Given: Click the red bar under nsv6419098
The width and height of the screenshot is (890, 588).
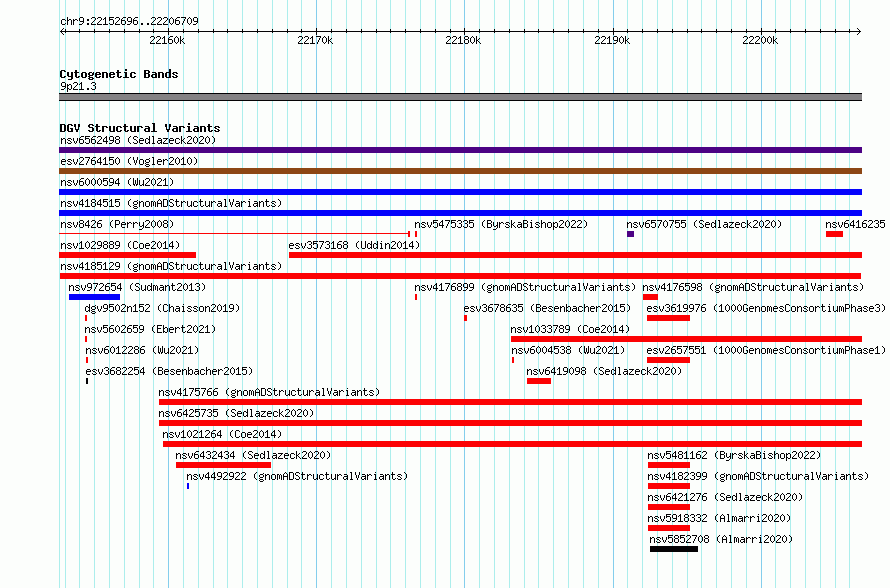Looking at the screenshot, I should (539, 381).
